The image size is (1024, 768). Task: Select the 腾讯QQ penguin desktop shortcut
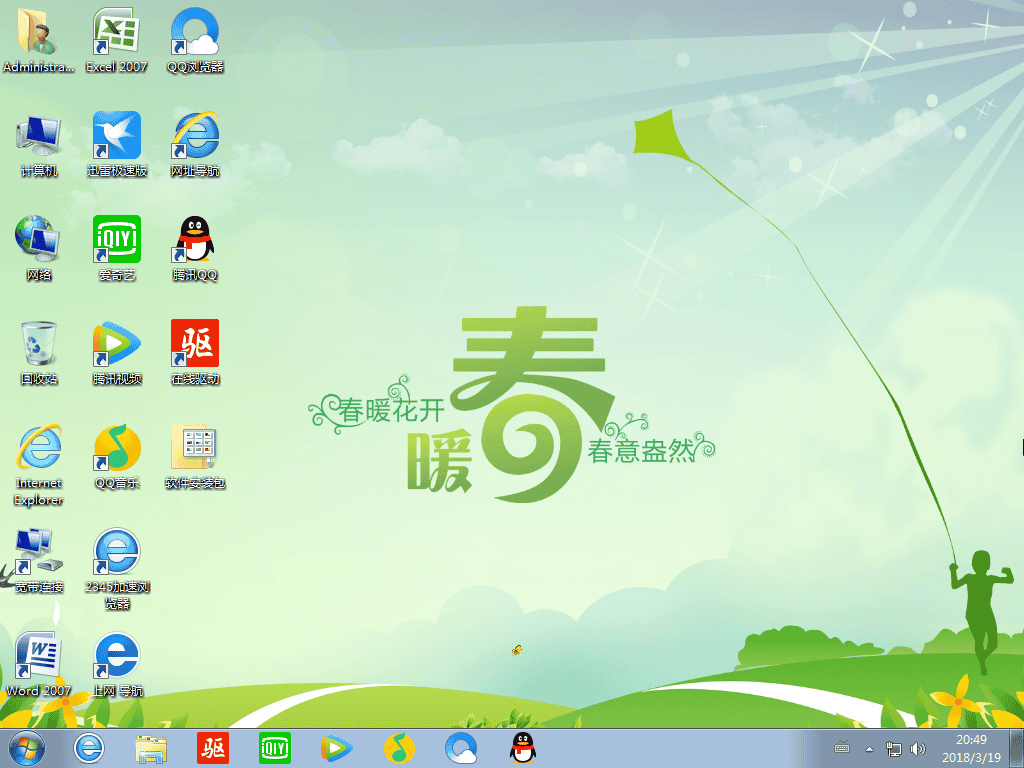click(x=195, y=249)
